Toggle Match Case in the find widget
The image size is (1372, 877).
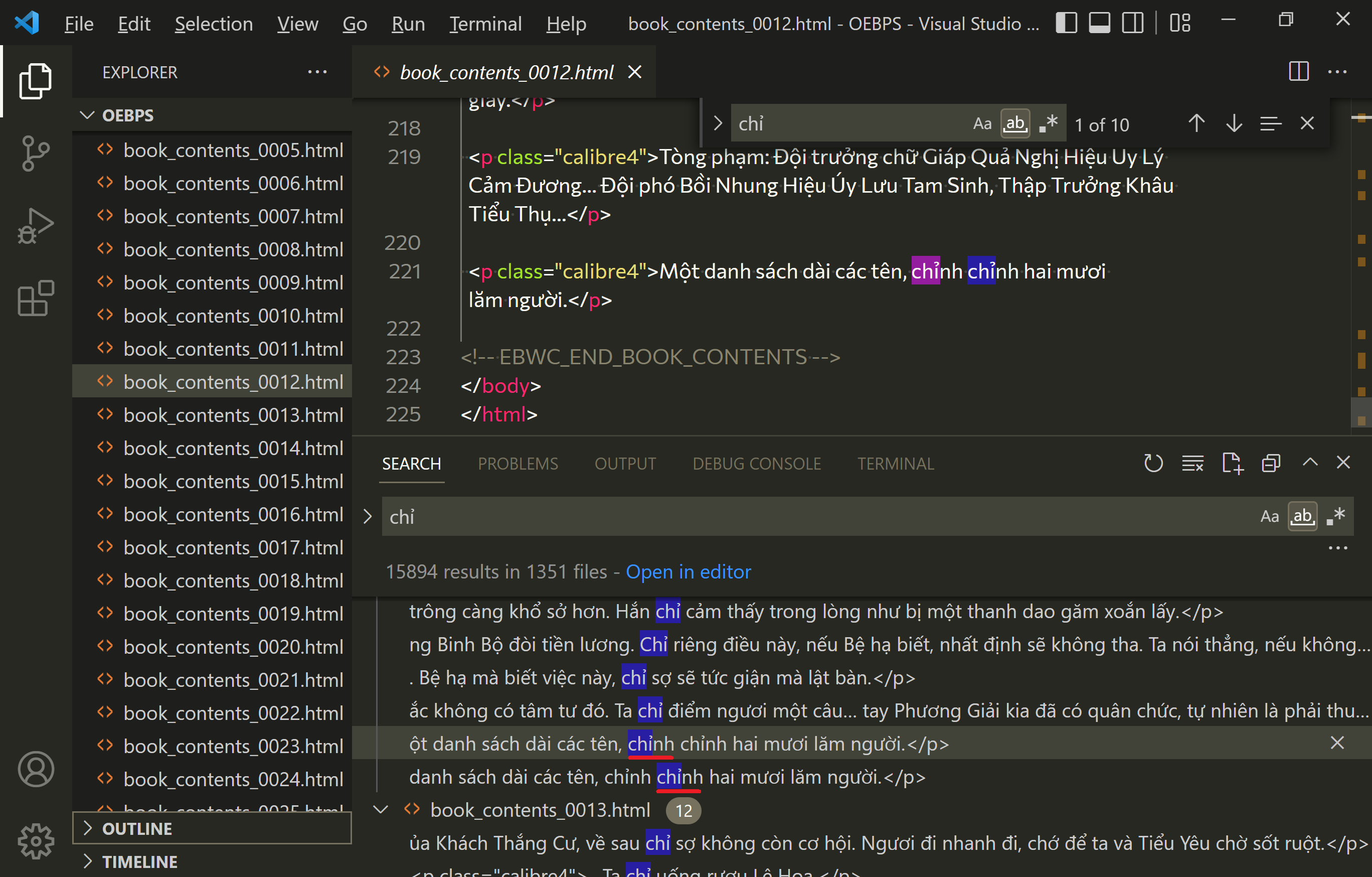[983, 123]
